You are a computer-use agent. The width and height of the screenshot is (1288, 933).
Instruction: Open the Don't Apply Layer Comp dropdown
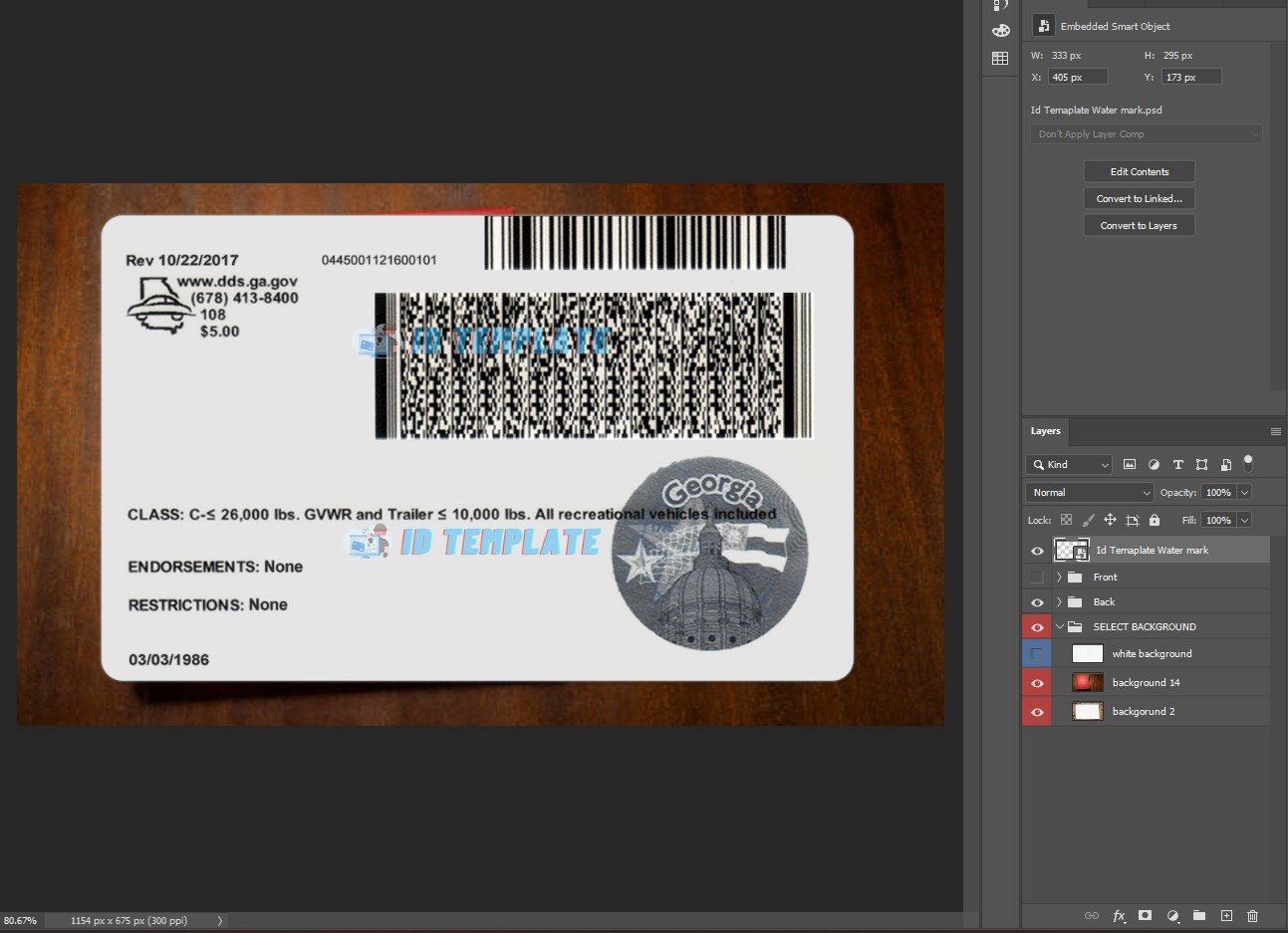(x=1147, y=134)
